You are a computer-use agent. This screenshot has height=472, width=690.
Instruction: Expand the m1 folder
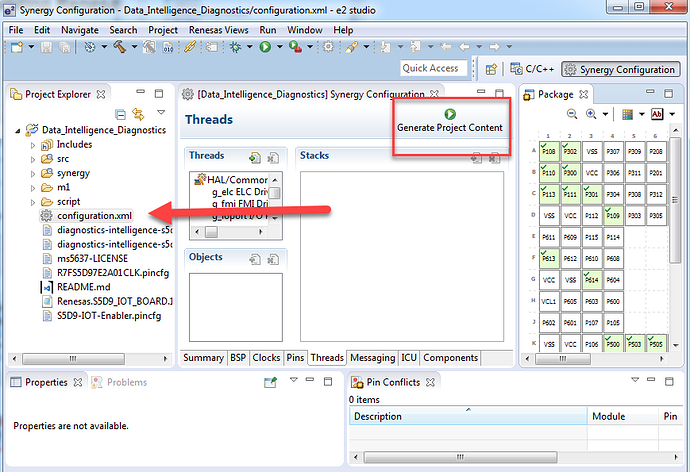(33, 188)
